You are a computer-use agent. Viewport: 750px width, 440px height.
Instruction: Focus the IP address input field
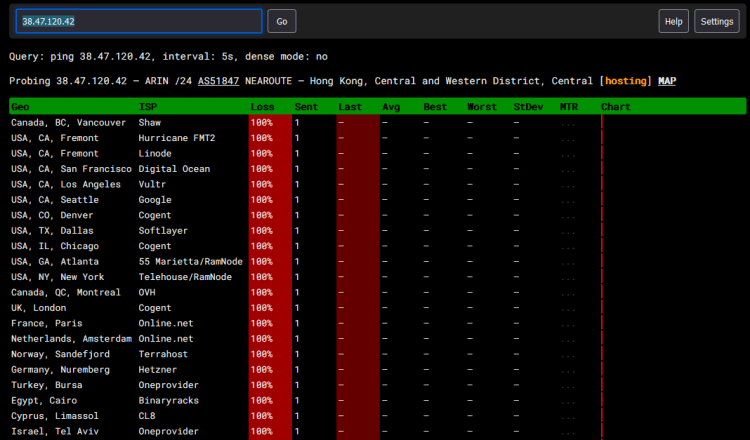(139, 22)
